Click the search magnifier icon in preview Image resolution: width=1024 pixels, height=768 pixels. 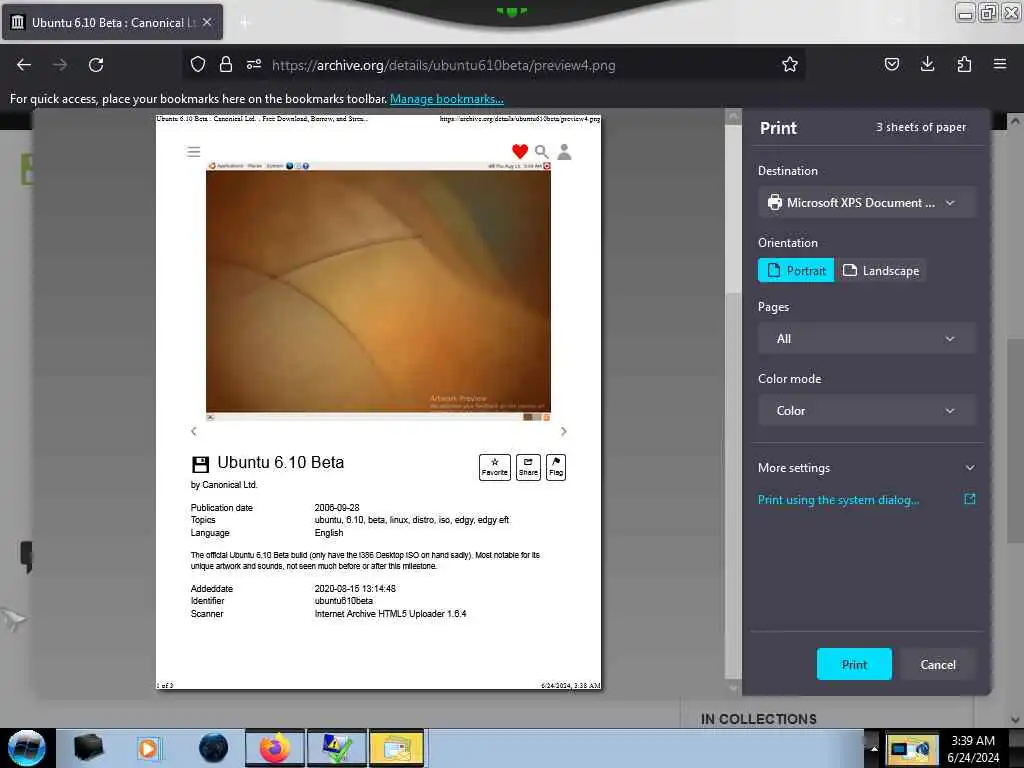coord(541,152)
